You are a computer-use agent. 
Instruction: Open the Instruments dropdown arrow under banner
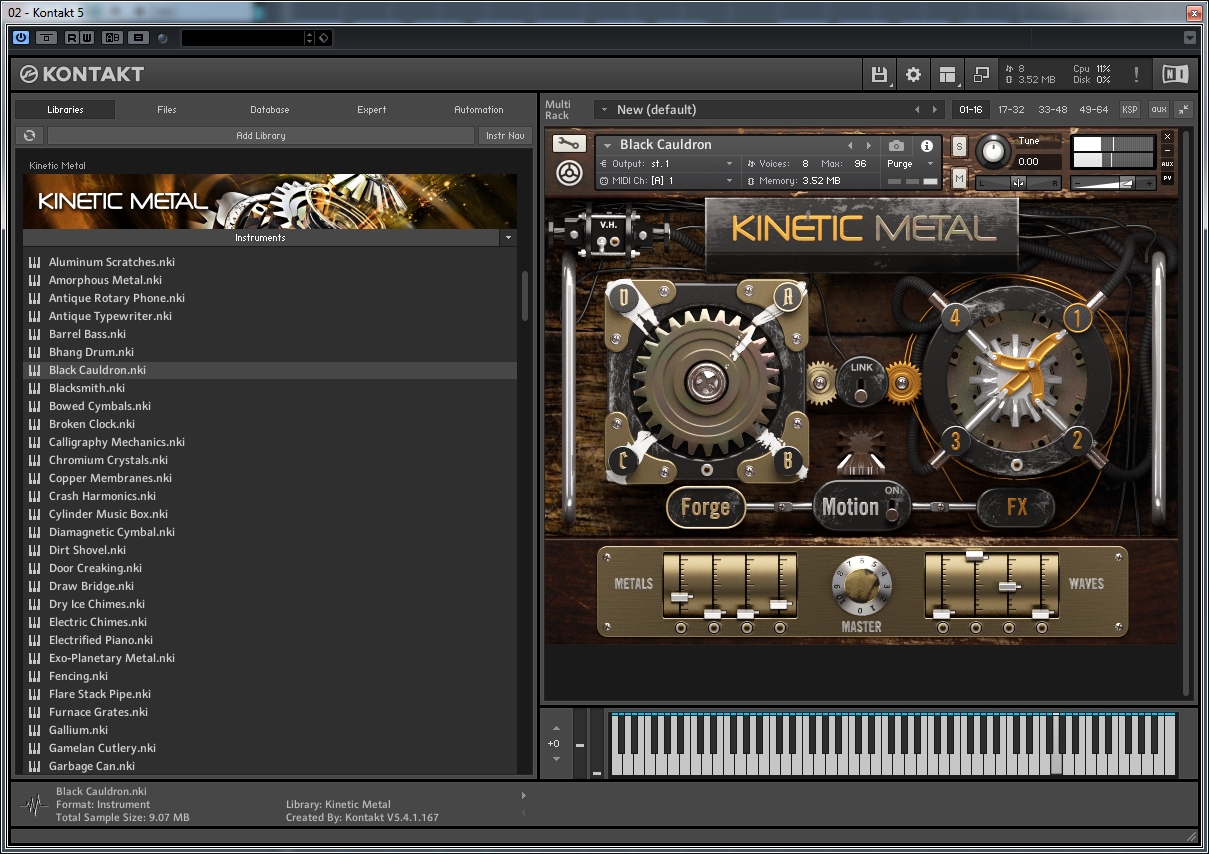point(509,238)
